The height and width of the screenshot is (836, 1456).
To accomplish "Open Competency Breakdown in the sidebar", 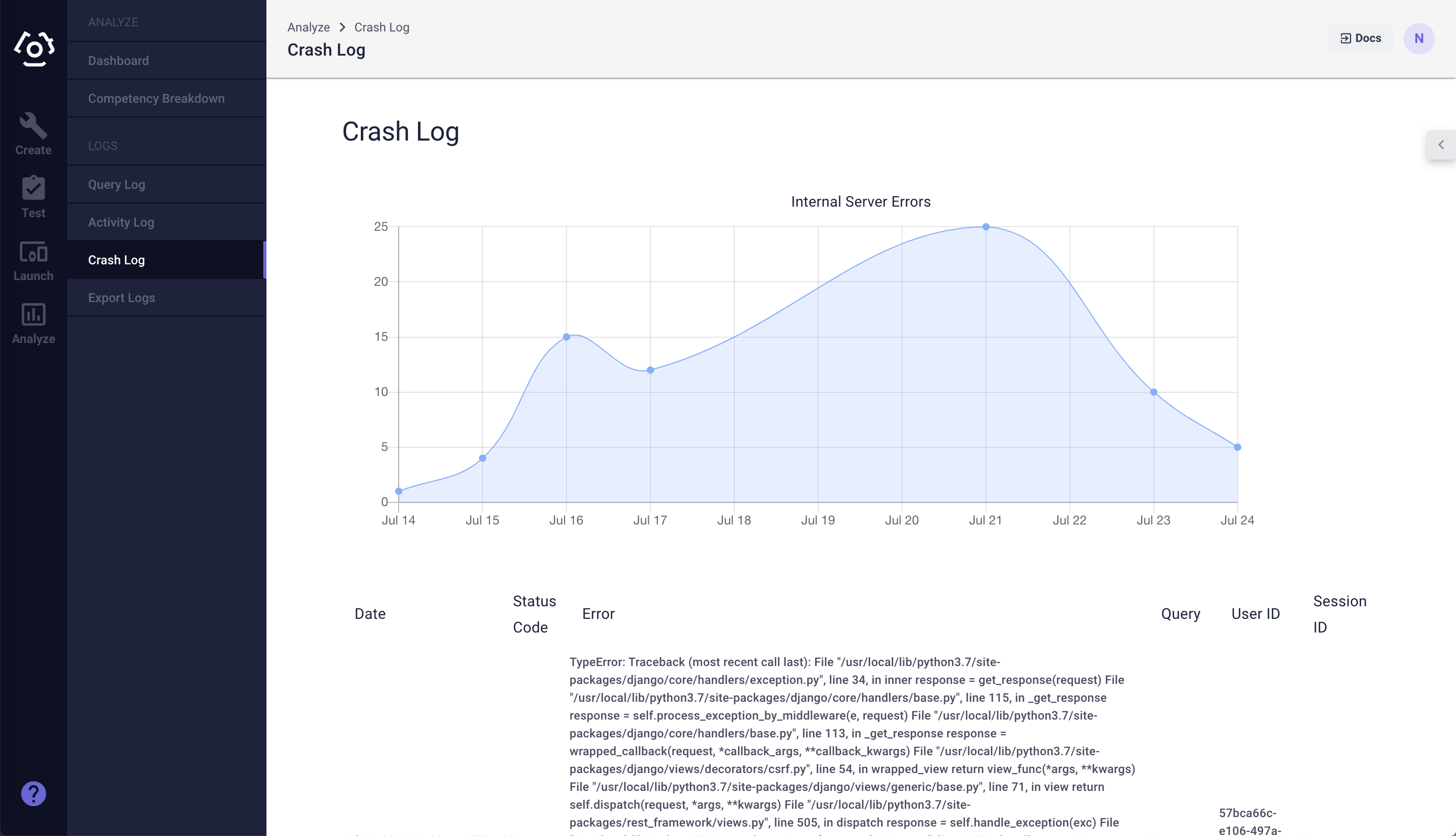I will coord(166,99).
